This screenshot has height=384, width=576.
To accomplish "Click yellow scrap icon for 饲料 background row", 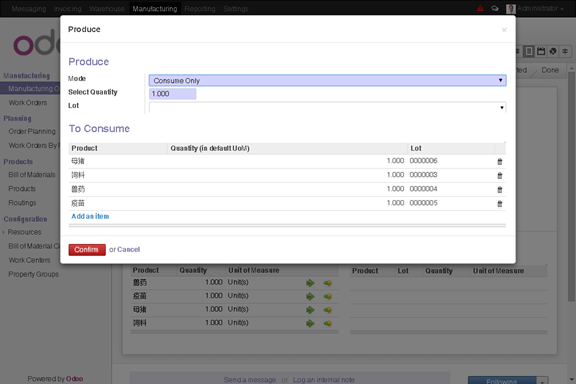I will (328, 324).
